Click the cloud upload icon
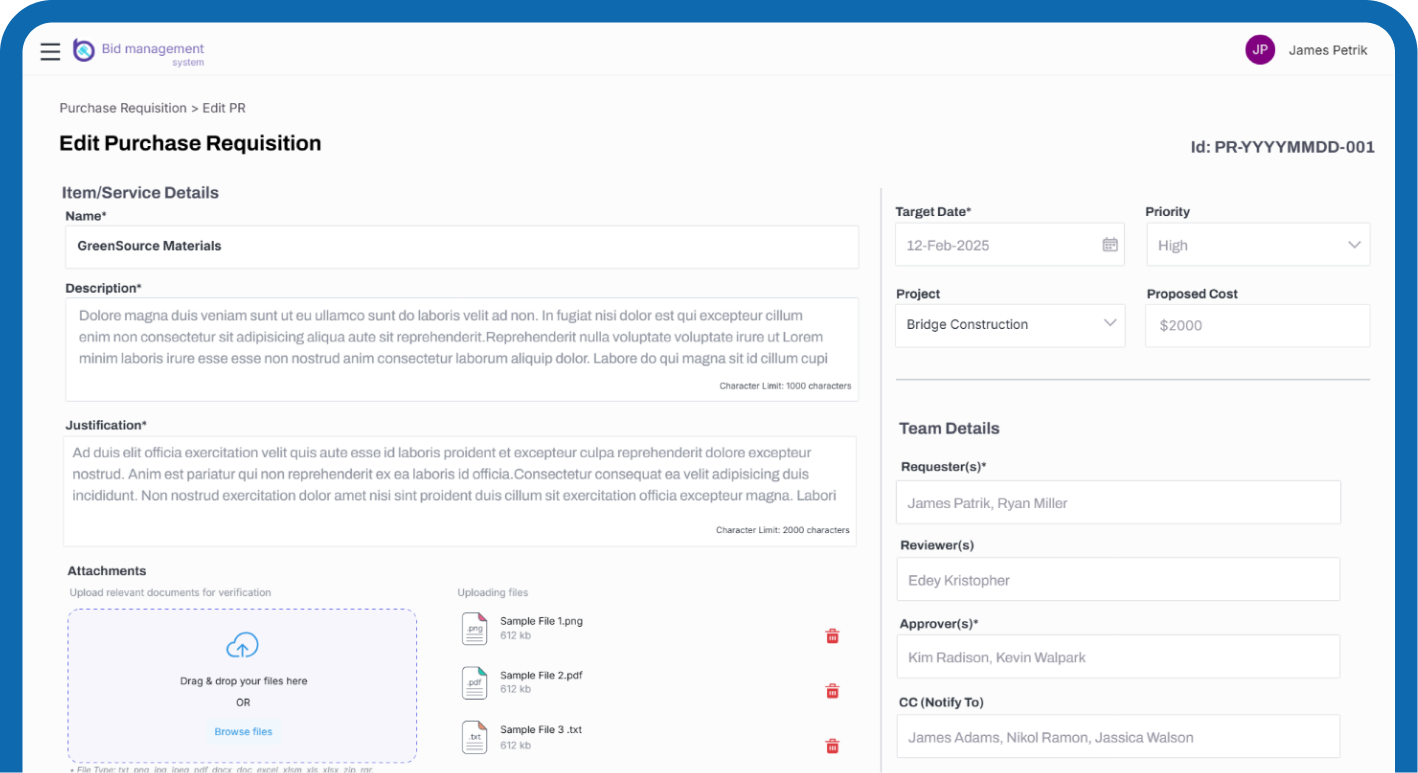The width and height of the screenshot is (1418, 773). click(x=242, y=647)
